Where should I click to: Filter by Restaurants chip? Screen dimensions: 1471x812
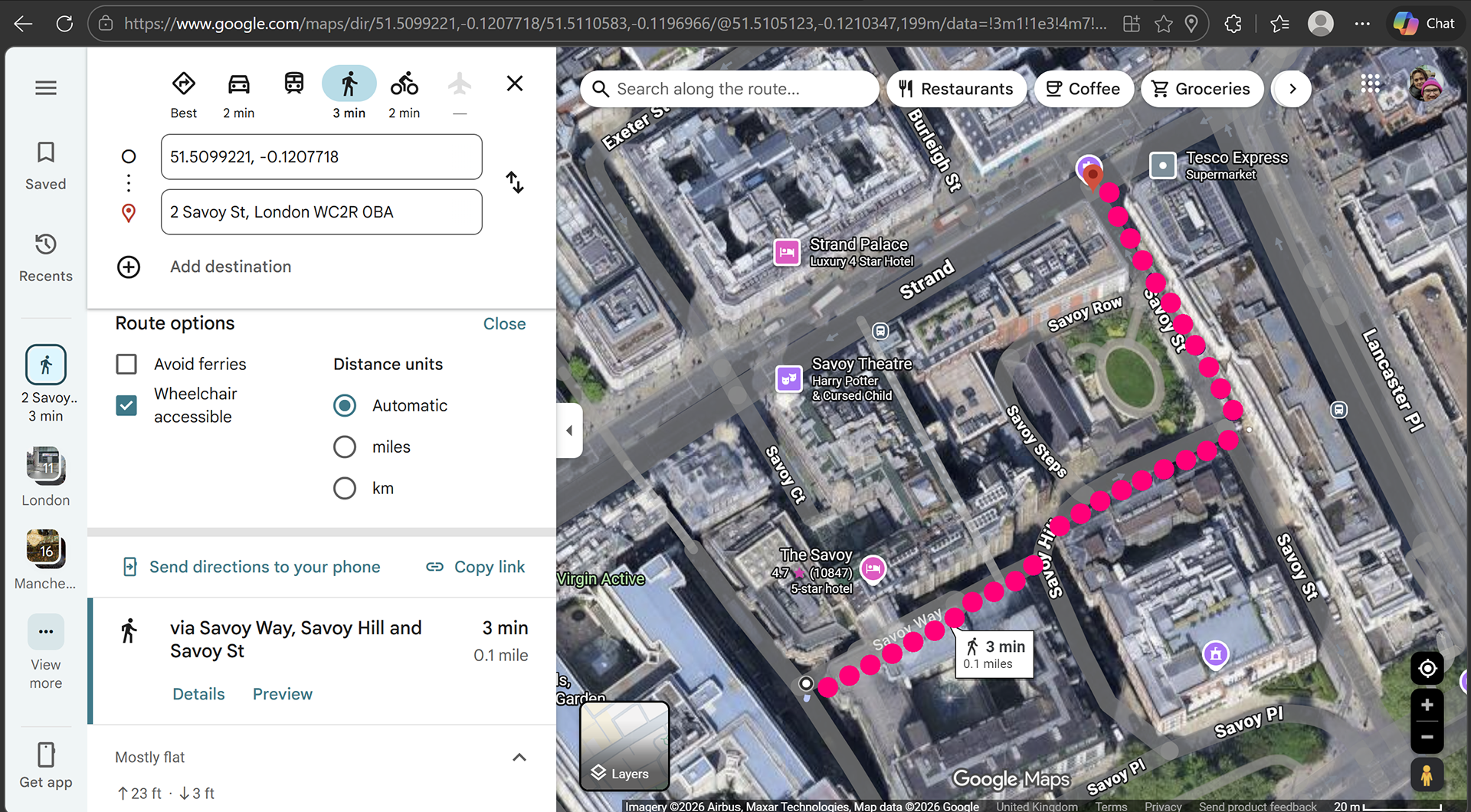point(955,89)
